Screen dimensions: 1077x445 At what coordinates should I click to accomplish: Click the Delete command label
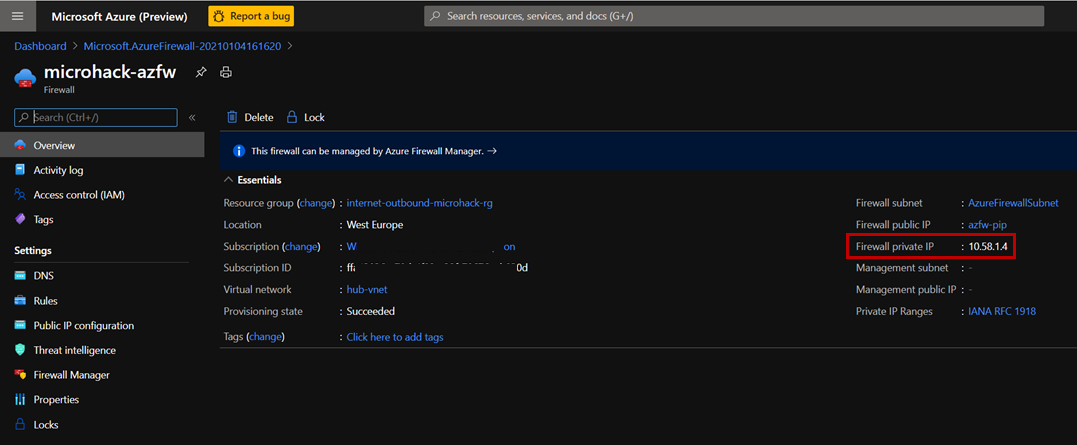point(259,117)
